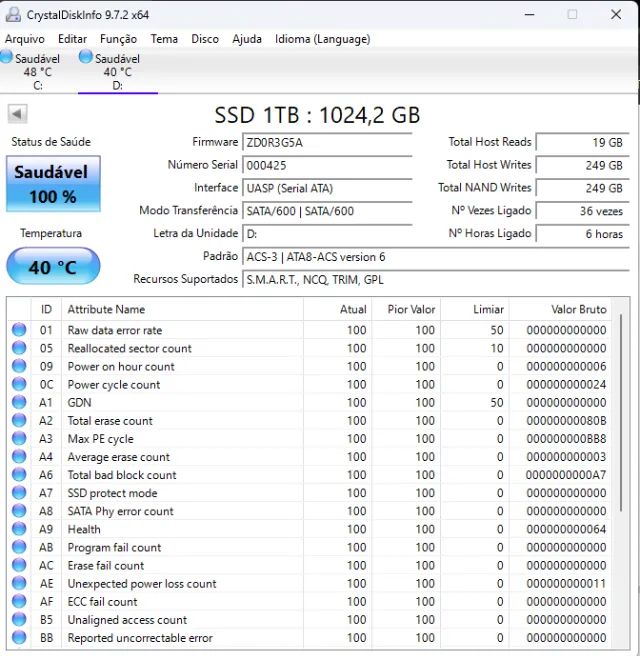Viewport: 640px width, 656px height.
Task: Click the ID column header
Action: [46, 309]
